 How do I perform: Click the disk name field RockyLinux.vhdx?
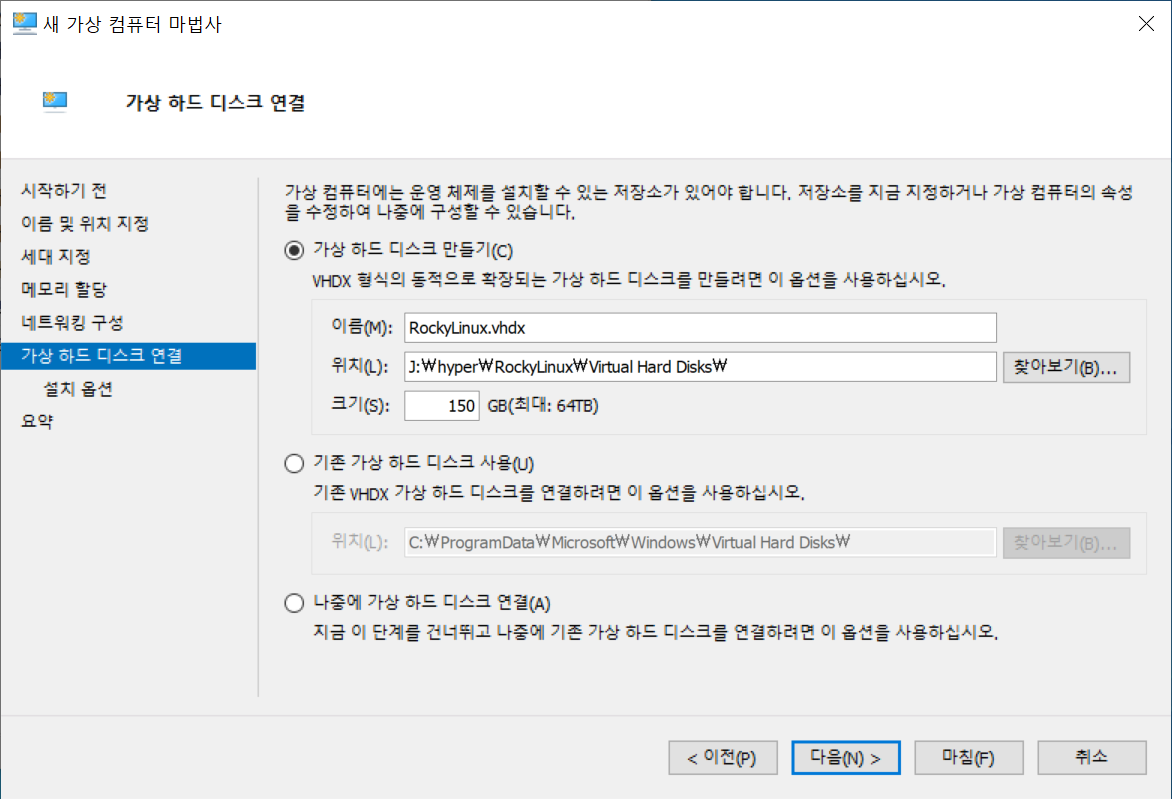click(700, 328)
